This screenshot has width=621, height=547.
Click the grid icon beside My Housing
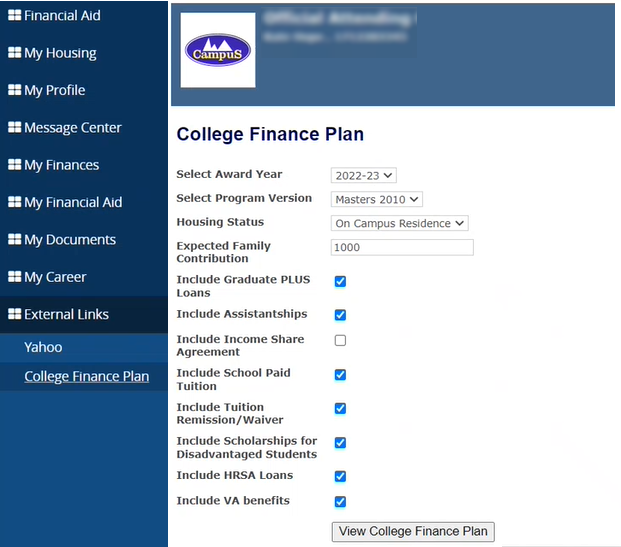pyautogui.click(x=15, y=52)
